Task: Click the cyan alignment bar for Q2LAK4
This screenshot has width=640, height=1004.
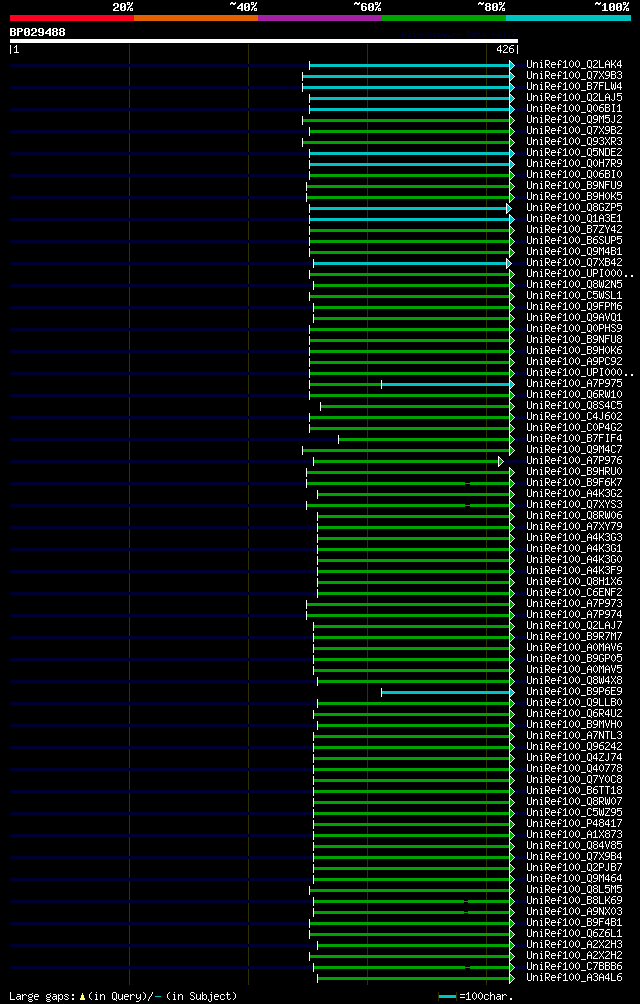Action: (x=410, y=65)
